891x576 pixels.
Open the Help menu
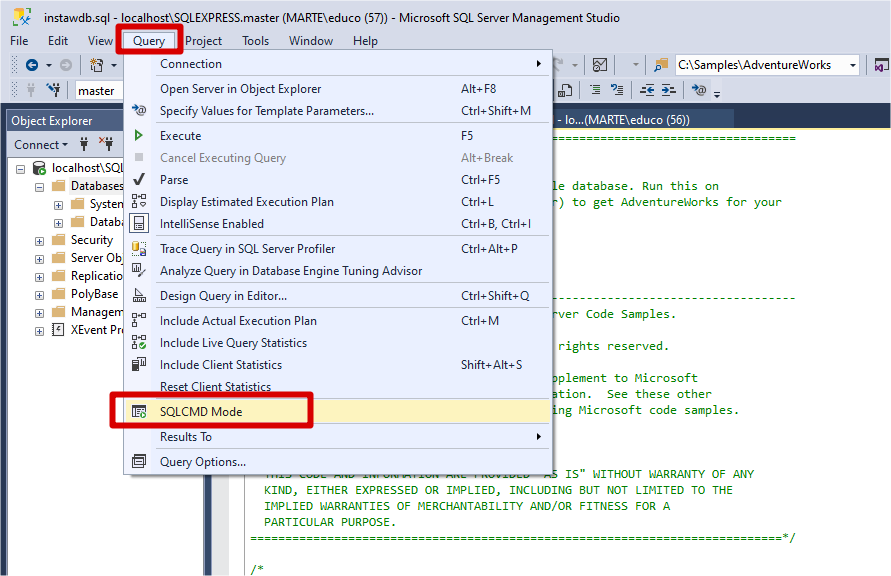tap(365, 41)
